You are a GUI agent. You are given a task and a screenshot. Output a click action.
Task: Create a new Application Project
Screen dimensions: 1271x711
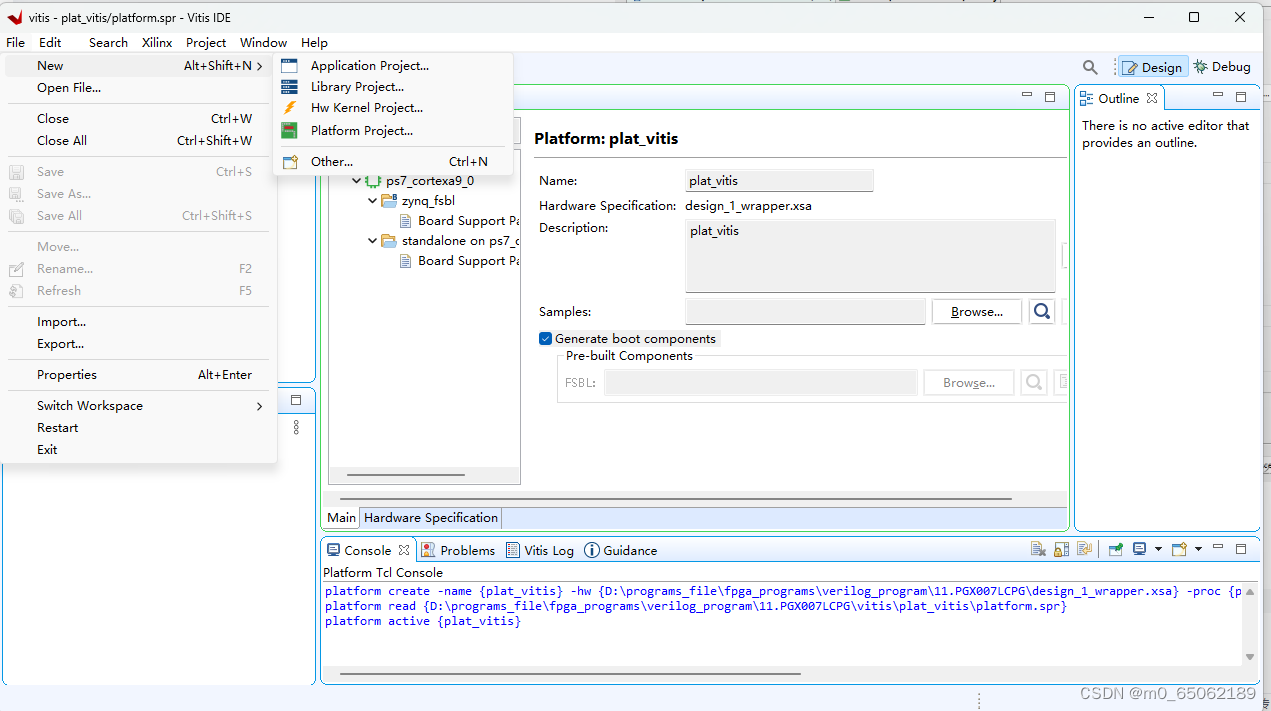click(370, 65)
